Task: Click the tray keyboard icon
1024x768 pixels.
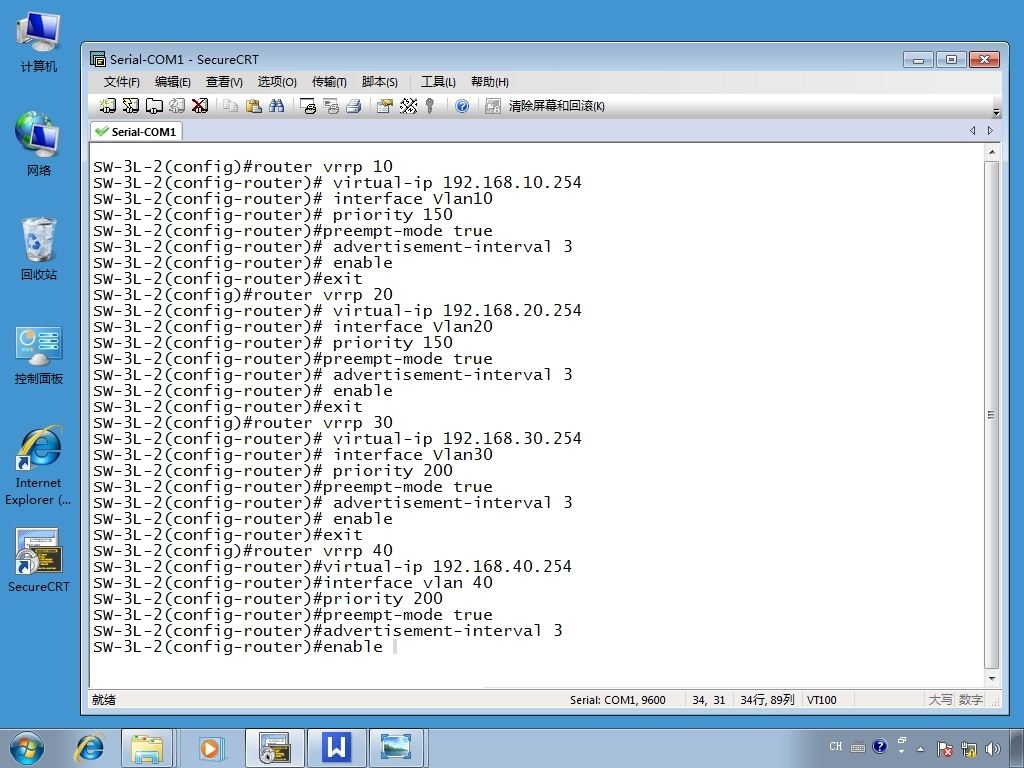Action: pos(858,747)
